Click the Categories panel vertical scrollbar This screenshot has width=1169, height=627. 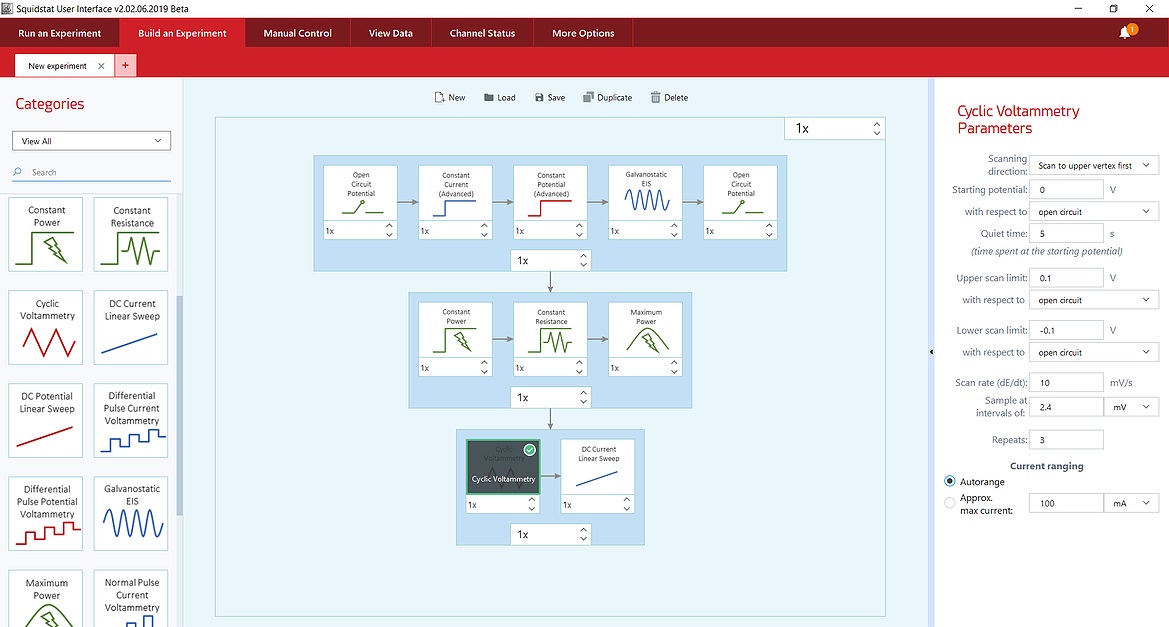[180, 400]
